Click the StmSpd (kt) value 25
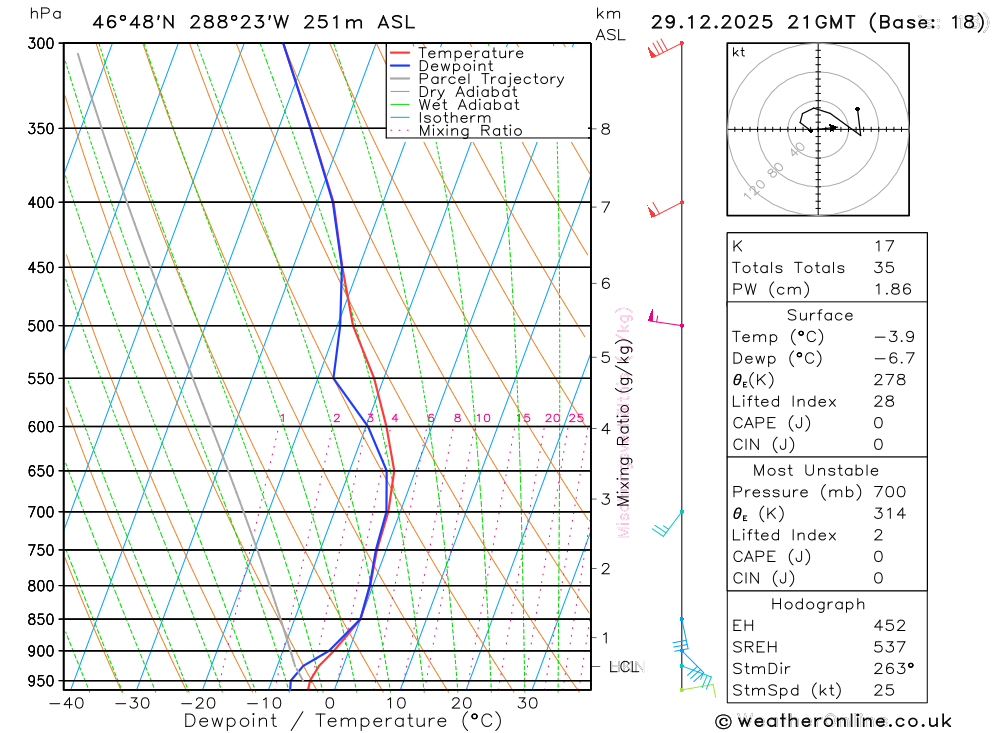The height and width of the screenshot is (733, 1000). tap(885, 691)
